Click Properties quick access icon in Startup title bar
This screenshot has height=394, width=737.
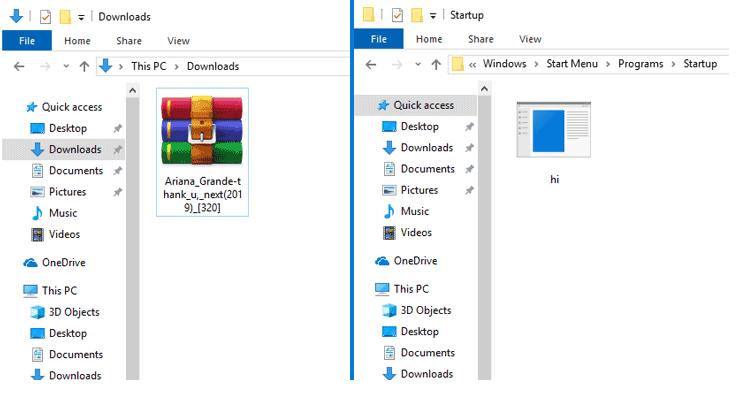[397, 16]
